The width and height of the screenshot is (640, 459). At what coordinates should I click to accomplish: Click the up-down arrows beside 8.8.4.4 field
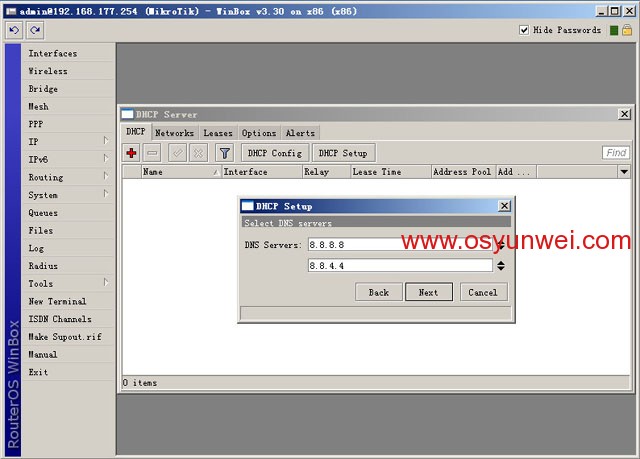click(x=501, y=266)
